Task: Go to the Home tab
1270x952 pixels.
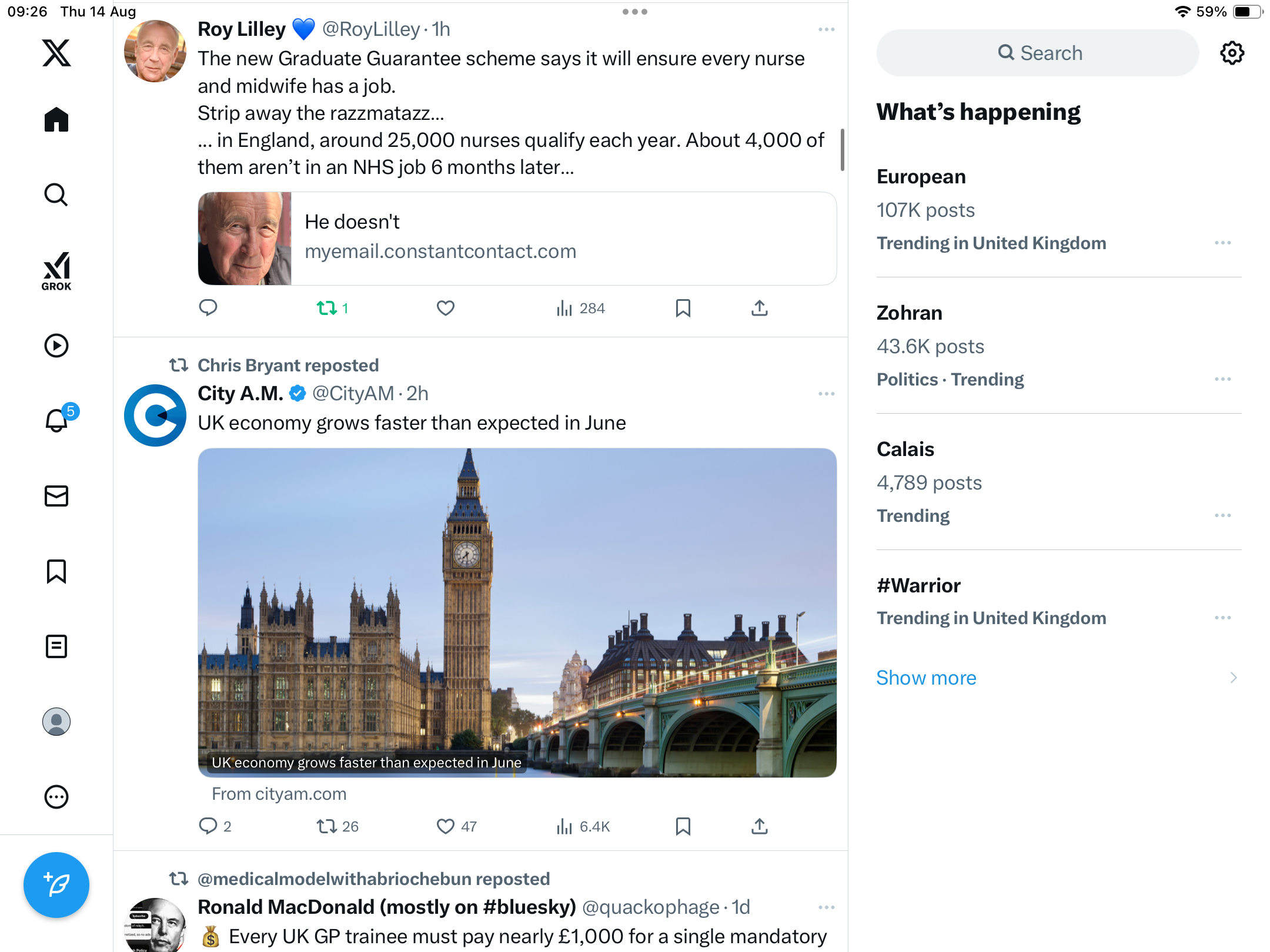Action: pyautogui.click(x=56, y=120)
